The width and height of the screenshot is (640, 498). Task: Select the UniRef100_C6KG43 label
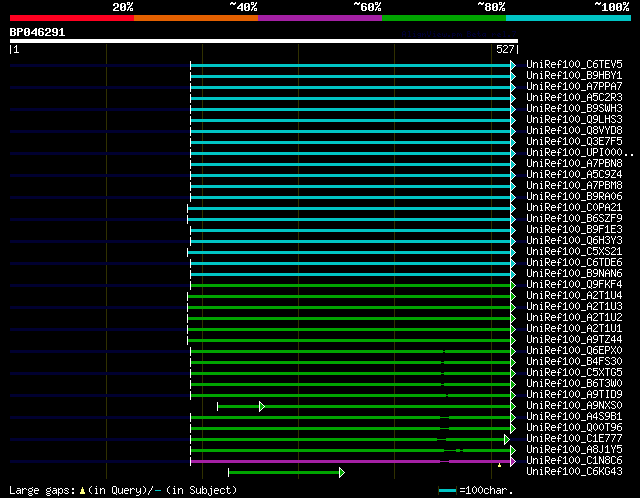pyautogui.click(x=574, y=472)
